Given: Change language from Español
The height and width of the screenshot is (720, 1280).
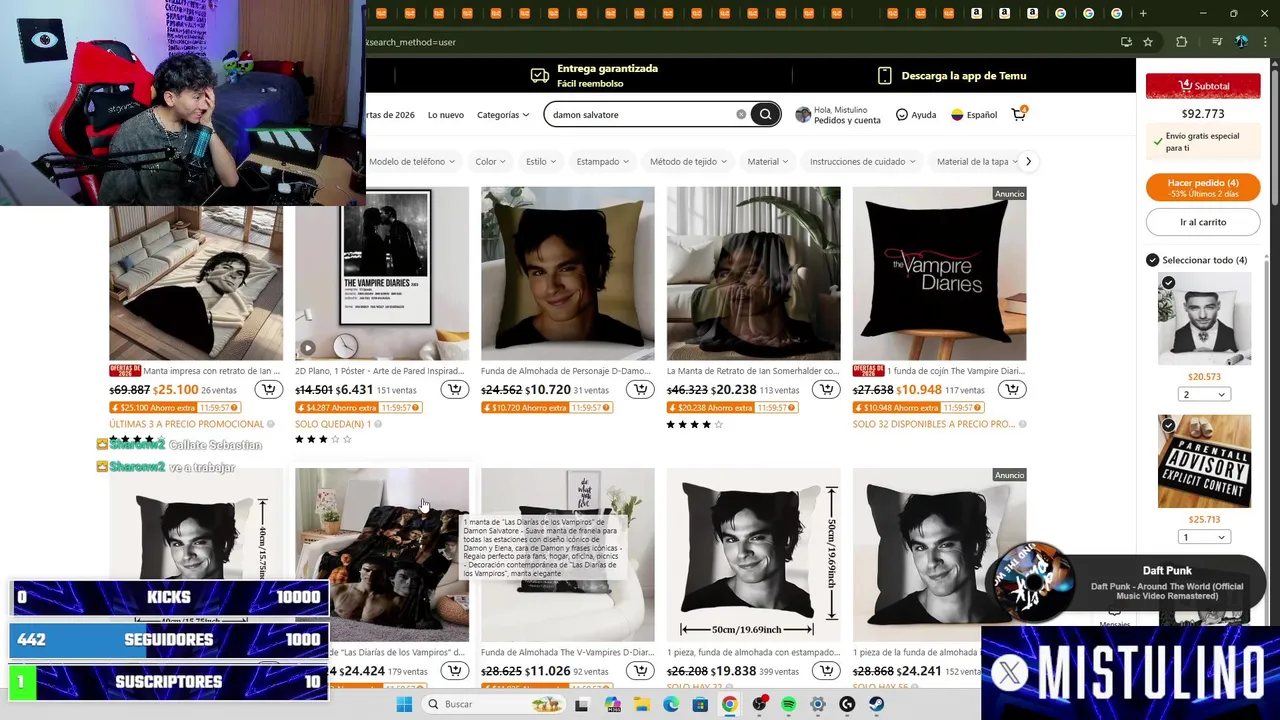Looking at the screenshot, I should point(974,114).
